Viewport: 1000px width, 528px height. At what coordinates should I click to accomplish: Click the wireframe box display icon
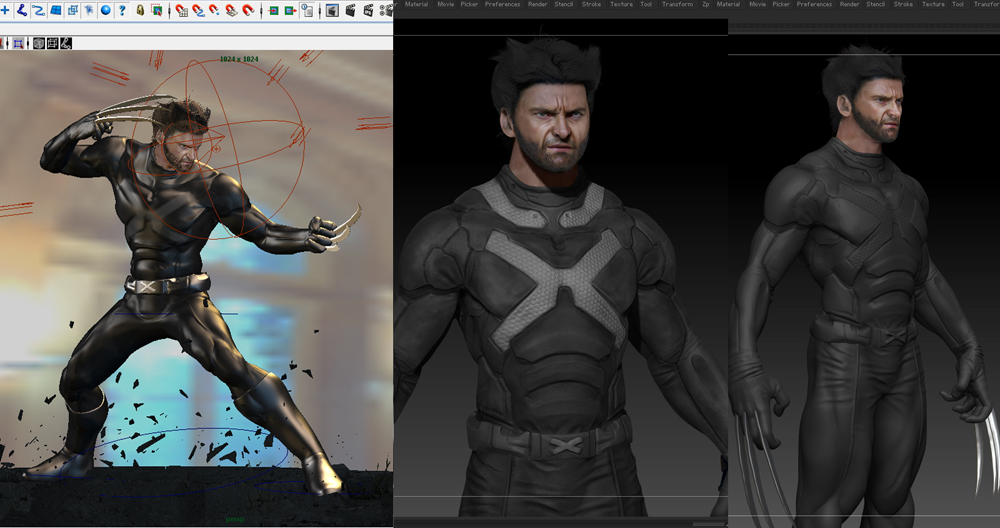click(x=52, y=43)
